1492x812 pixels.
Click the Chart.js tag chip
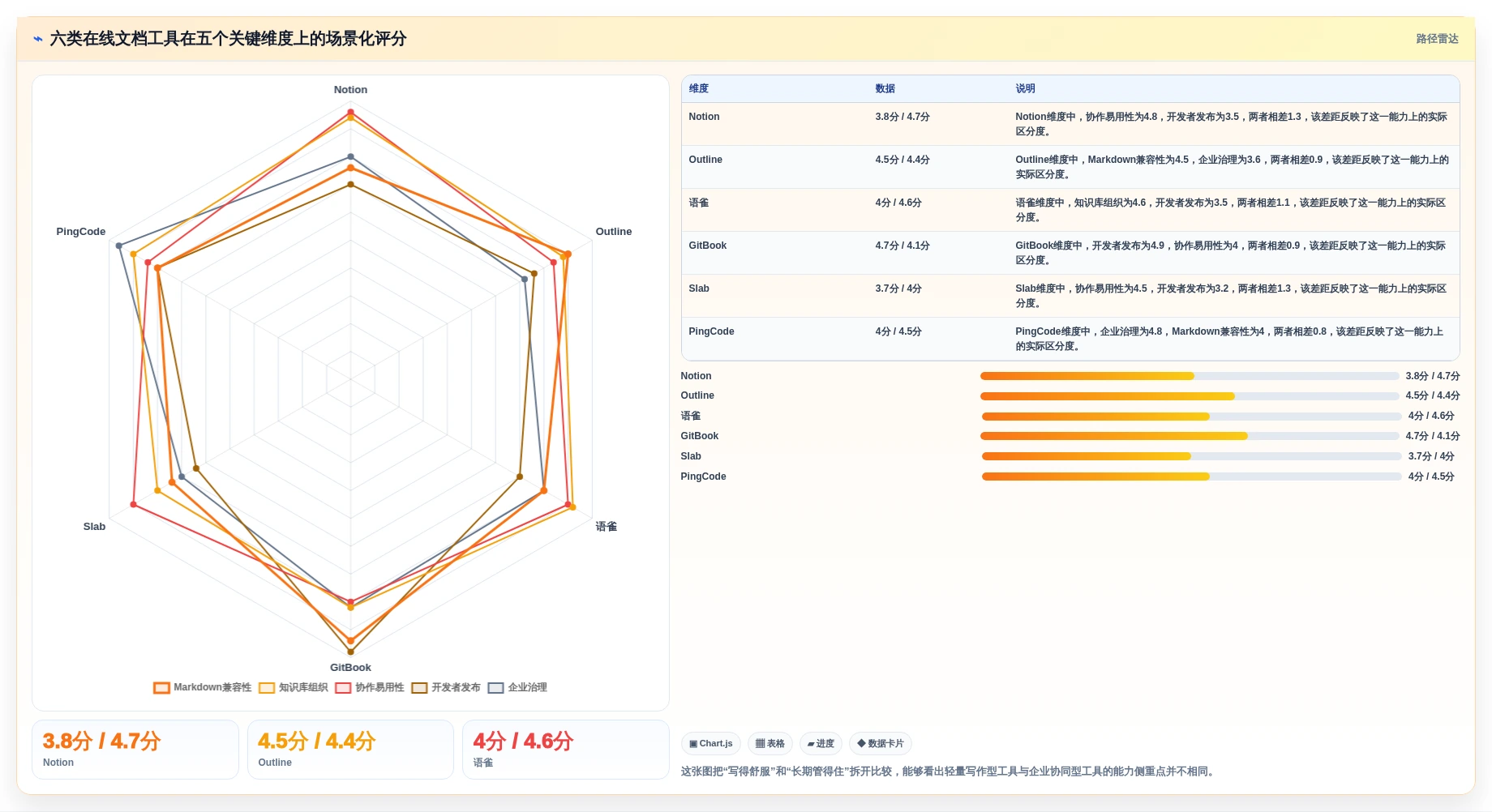tap(711, 744)
